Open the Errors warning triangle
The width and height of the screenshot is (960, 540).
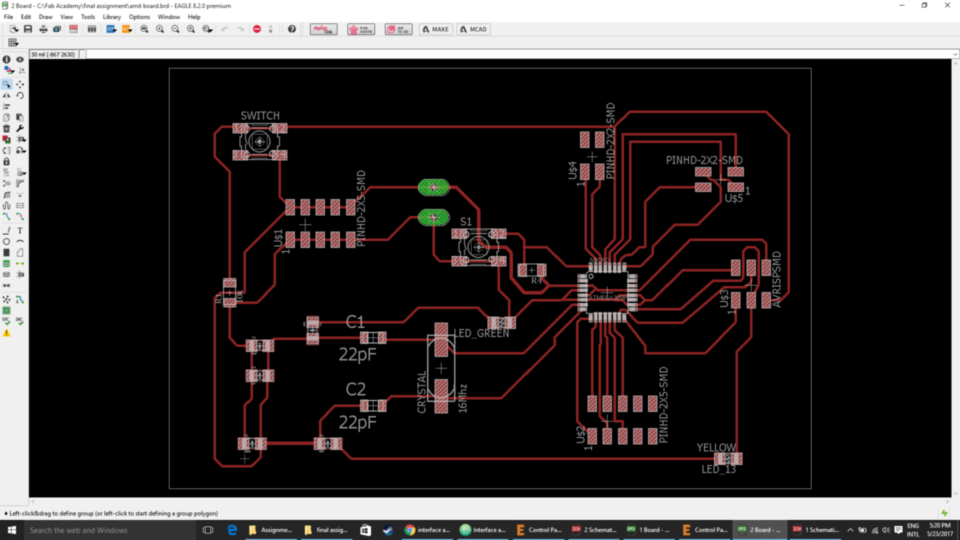[7, 334]
